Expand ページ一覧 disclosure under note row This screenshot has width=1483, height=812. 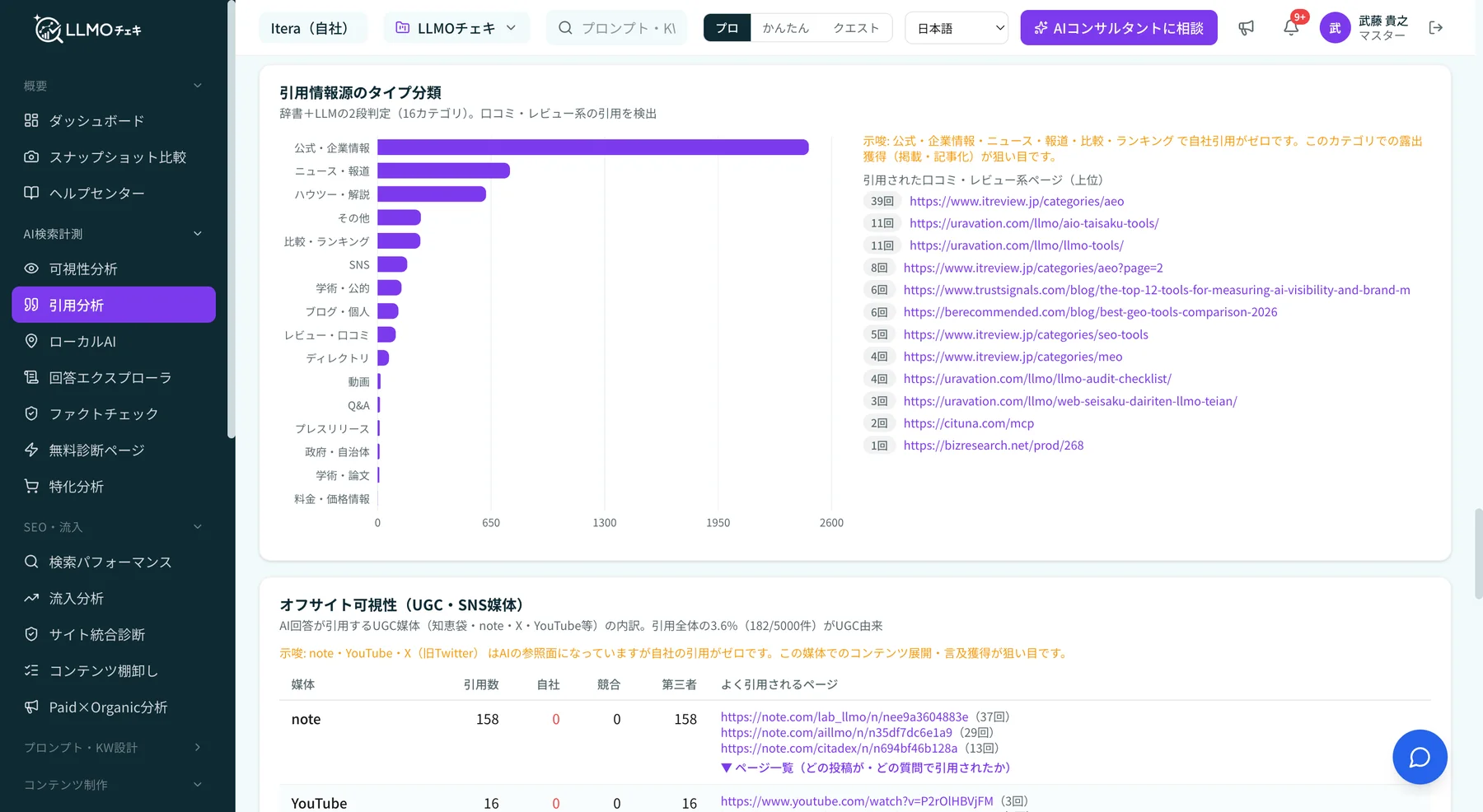point(865,768)
